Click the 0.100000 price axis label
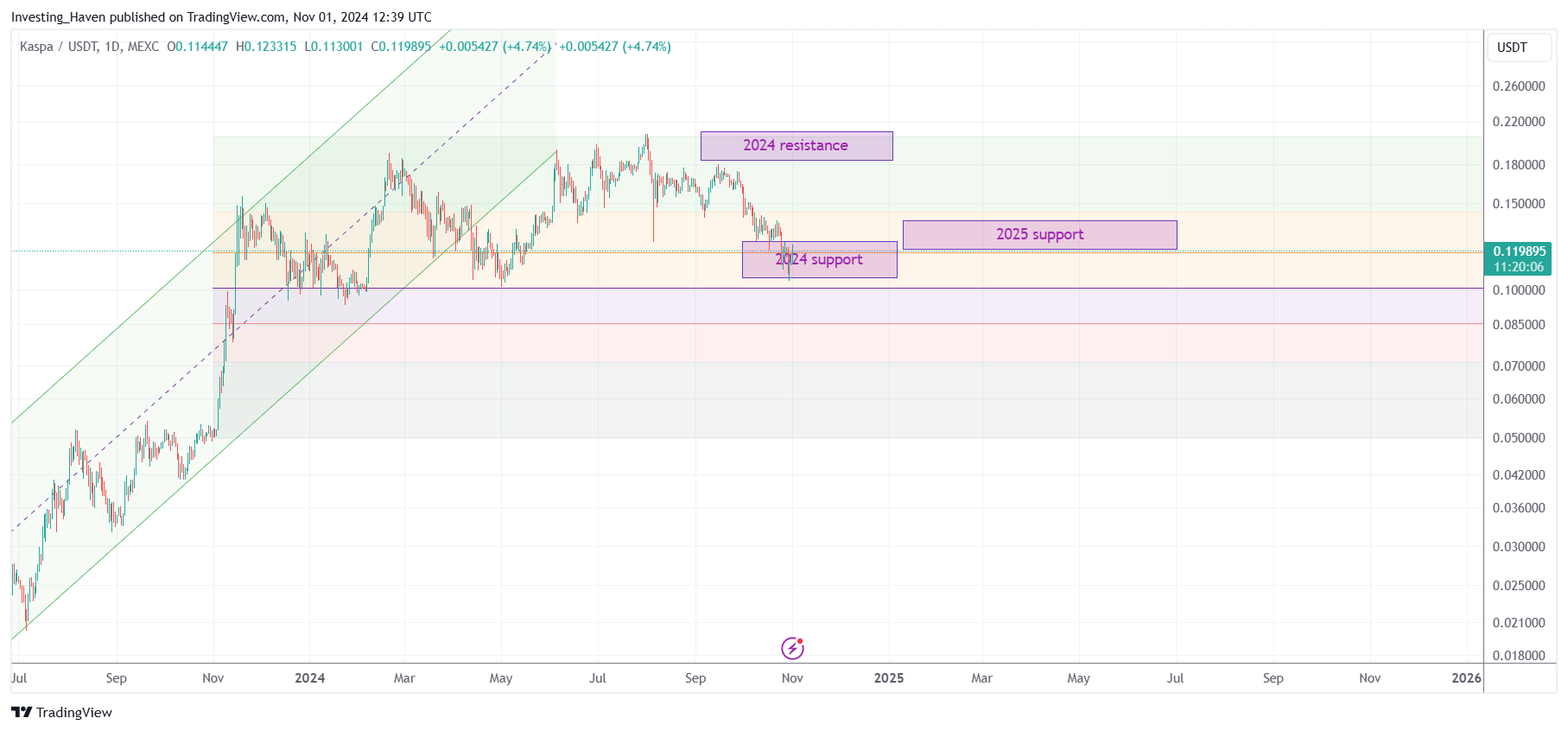 tap(1519, 290)
